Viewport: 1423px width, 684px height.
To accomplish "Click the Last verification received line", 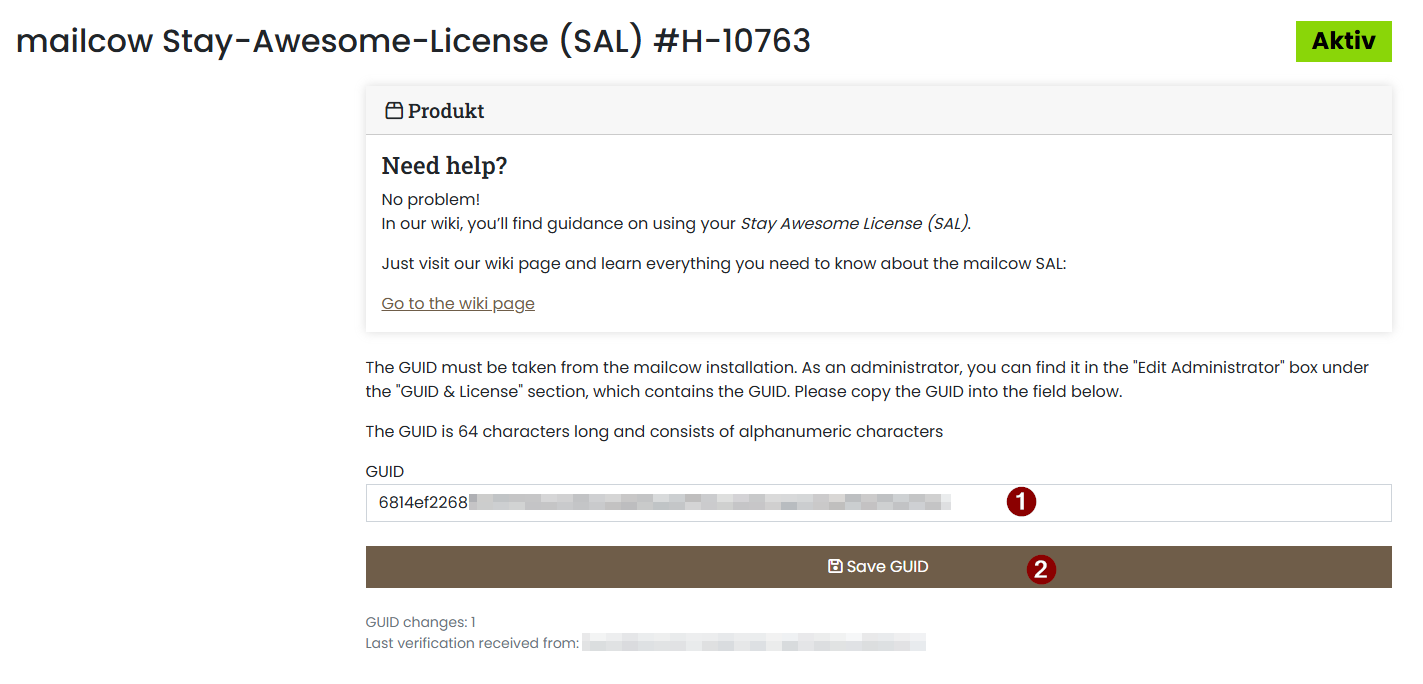I will click(x=470, y=642).
